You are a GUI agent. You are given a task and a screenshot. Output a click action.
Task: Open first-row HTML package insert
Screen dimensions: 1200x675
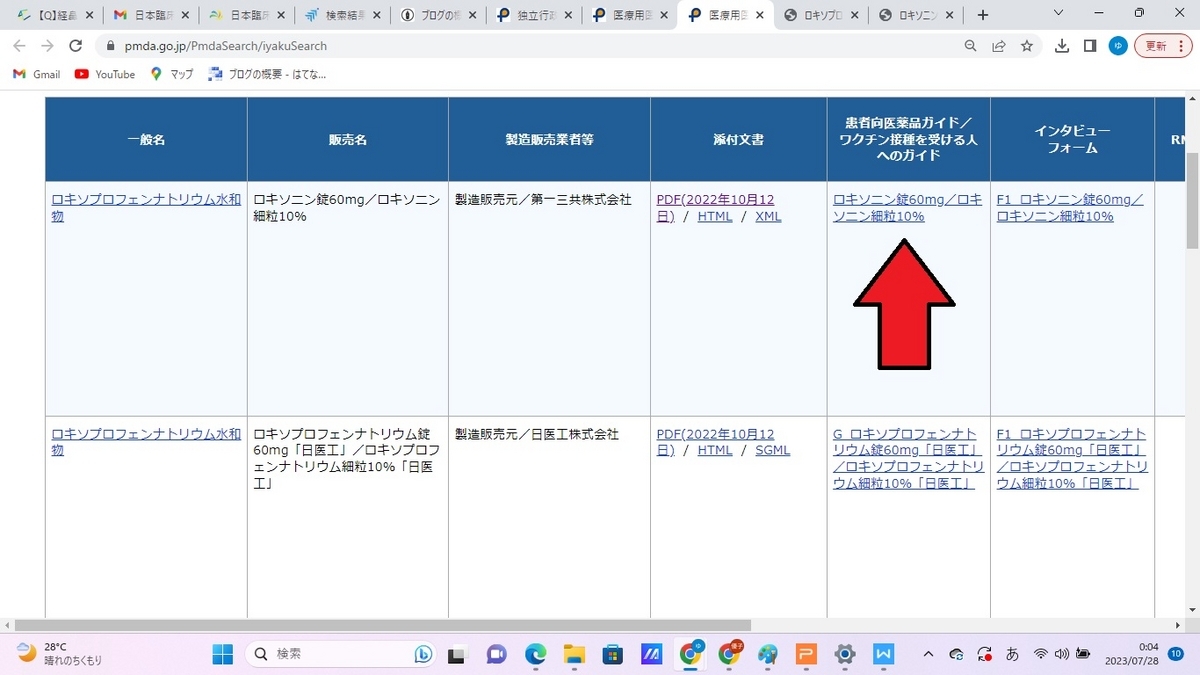coord(715,216)
